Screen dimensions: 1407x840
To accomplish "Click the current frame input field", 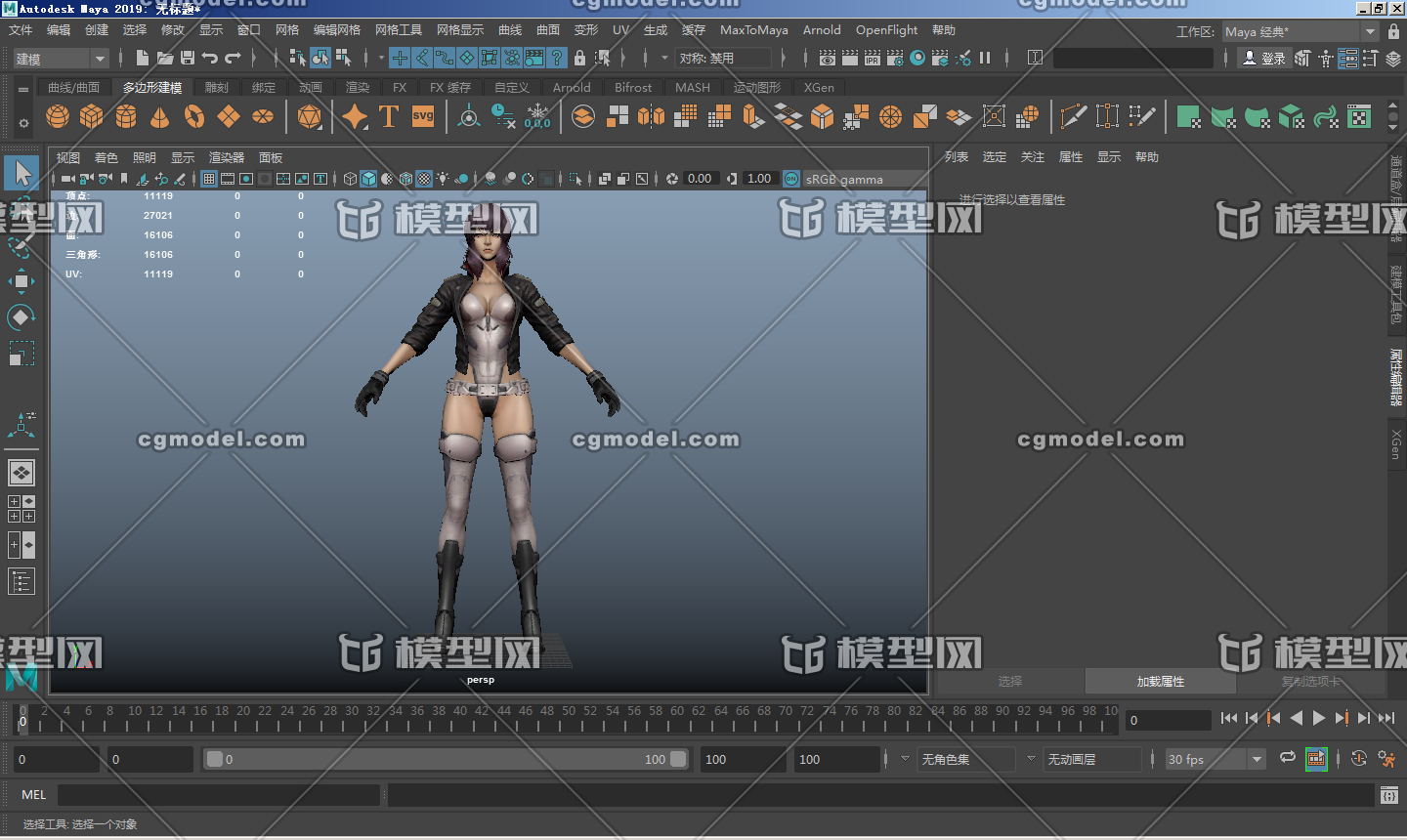I will click(x=1169, y=720).
